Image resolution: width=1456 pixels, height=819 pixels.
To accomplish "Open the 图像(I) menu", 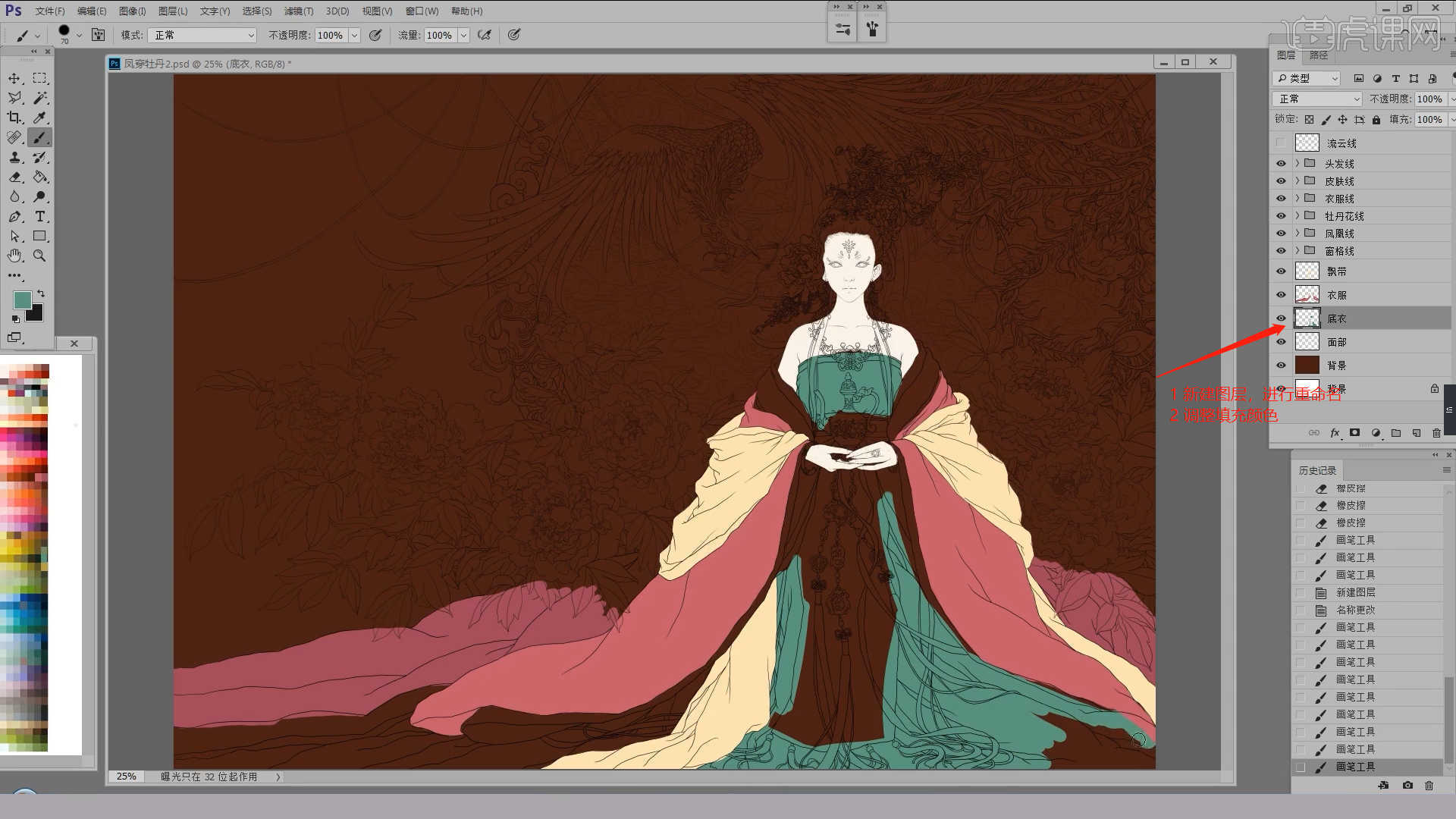I will click(x=132, y=11).
